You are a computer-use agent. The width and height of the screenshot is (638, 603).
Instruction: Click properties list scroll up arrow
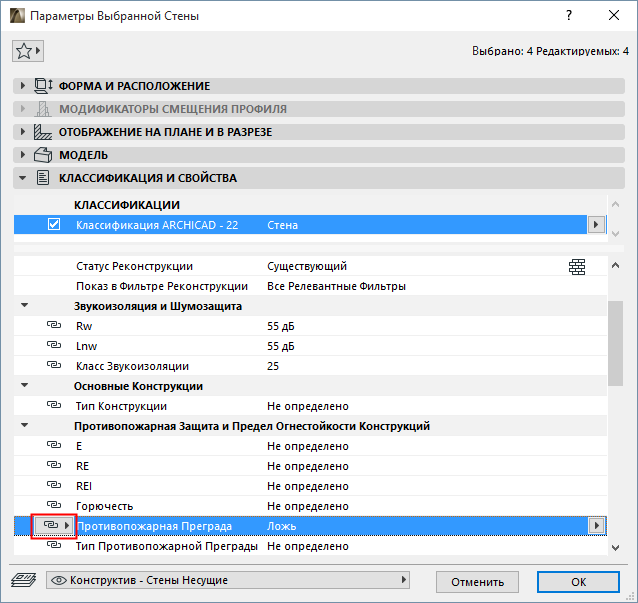616,265
